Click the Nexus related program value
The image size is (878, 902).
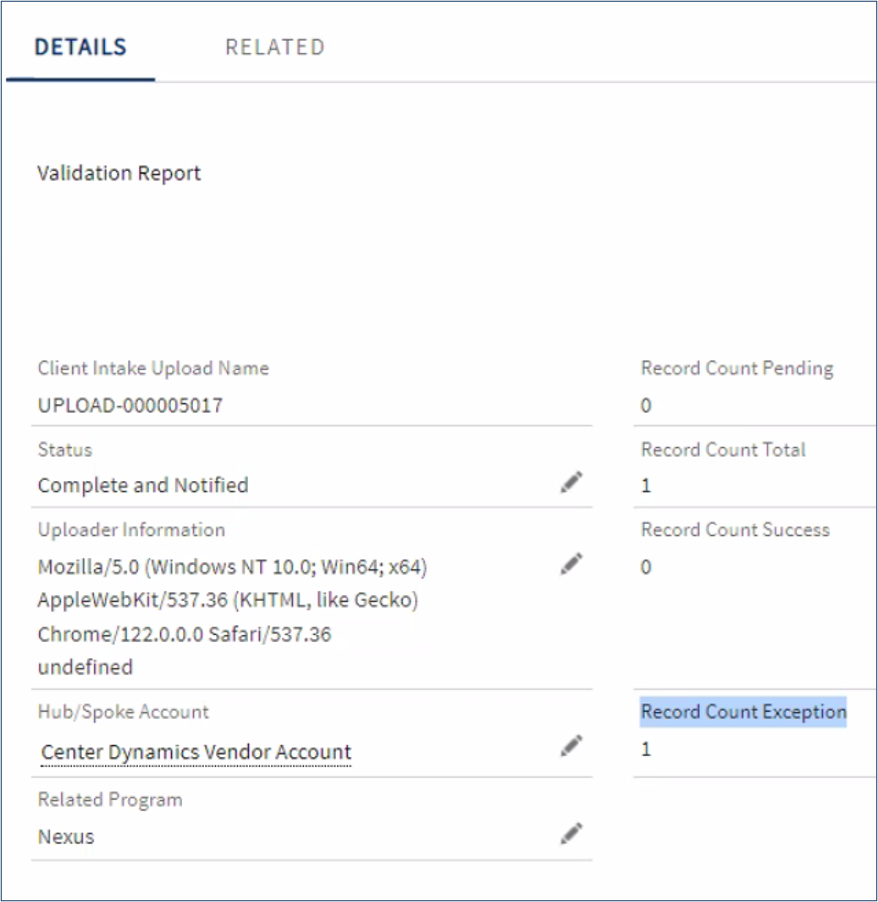(x=66, y=837)
